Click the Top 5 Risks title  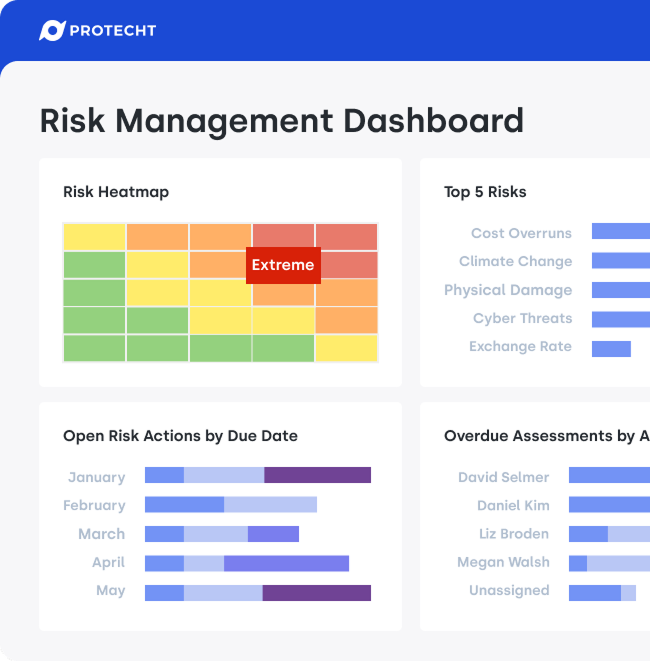[x=485, y=192]
